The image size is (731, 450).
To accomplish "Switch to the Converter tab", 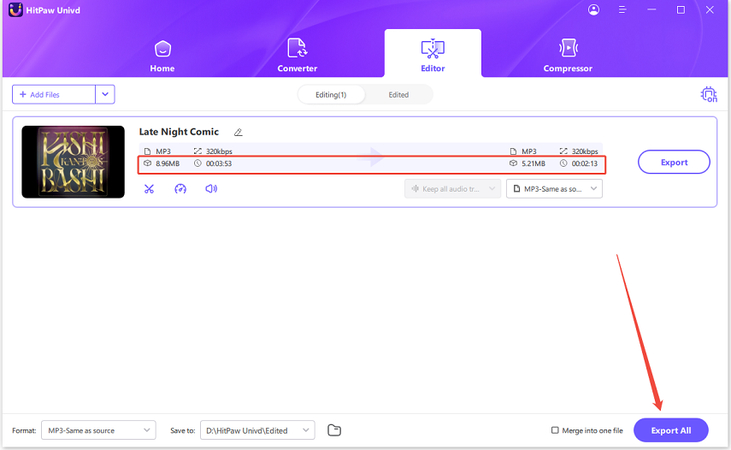I will [297, 56].
